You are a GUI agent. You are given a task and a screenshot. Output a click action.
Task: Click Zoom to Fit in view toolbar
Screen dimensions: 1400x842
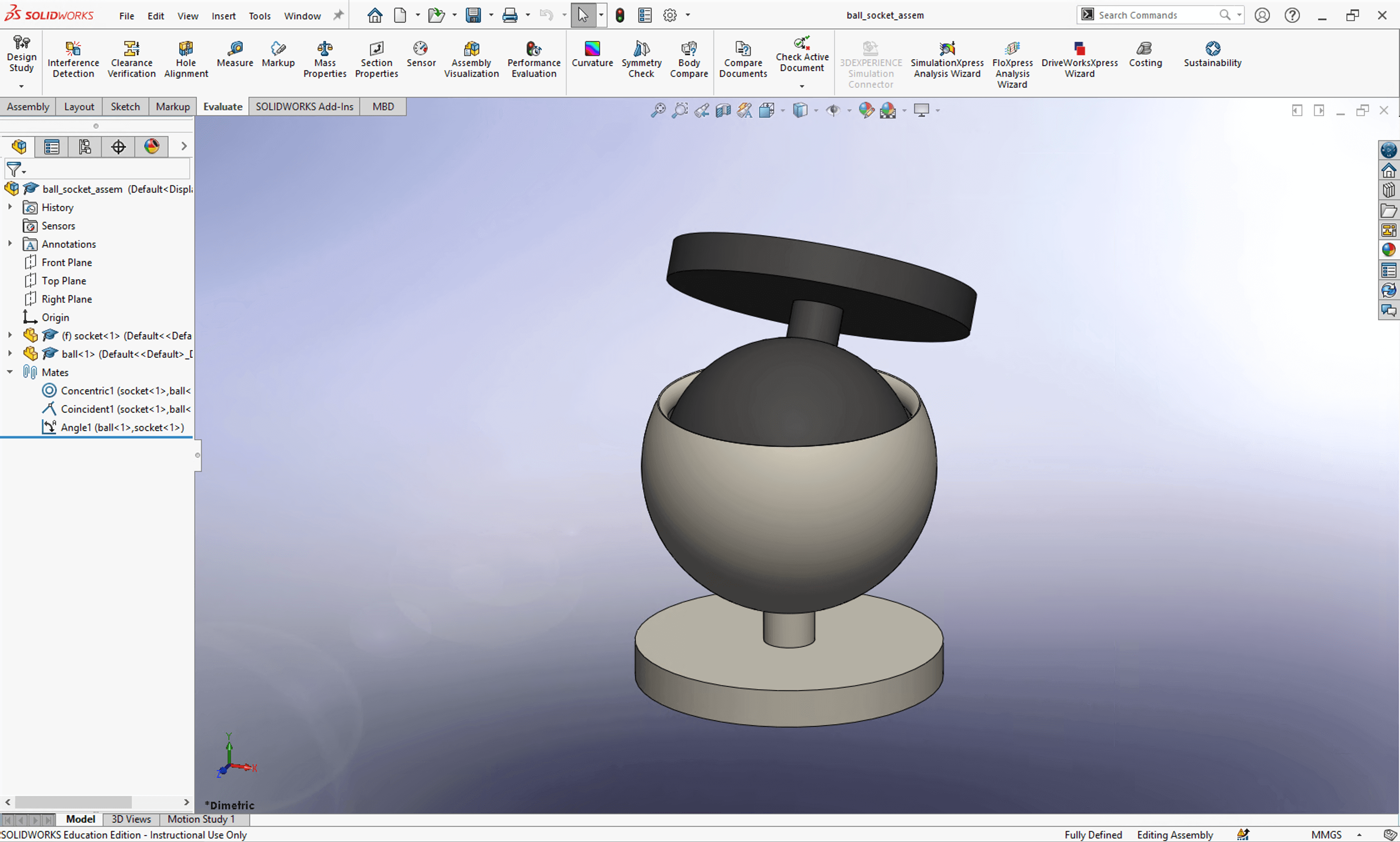658,110
